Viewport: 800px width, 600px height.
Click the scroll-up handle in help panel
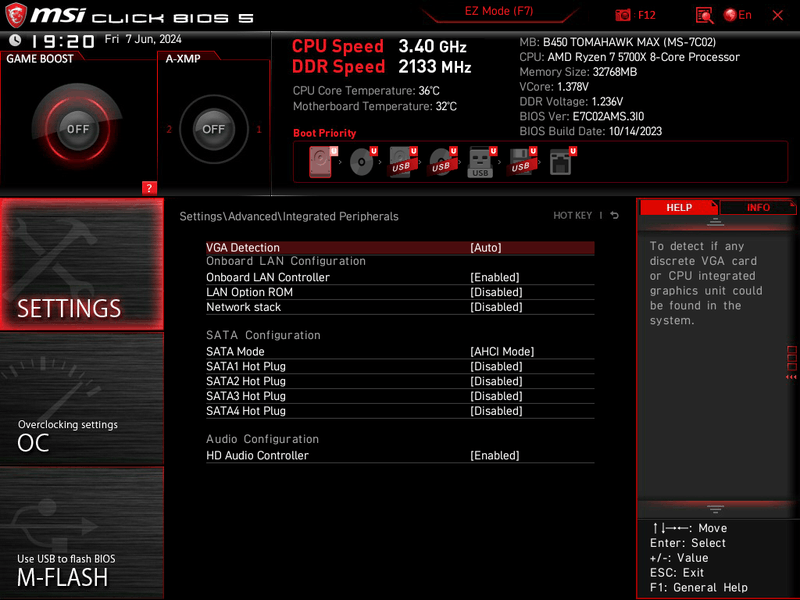tap(715, 221)
